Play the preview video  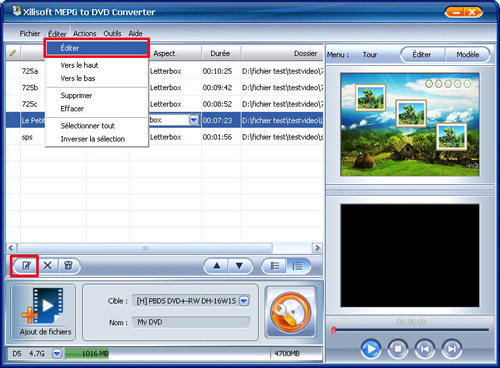click(x=371, y=349)
